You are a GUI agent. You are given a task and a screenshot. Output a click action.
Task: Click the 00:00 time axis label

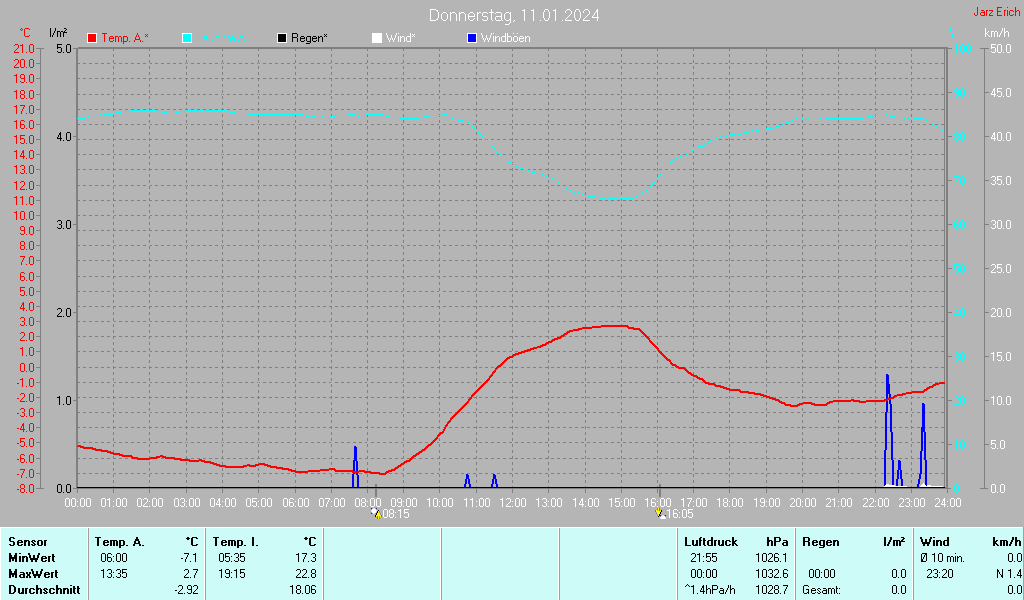pos(78,503)
